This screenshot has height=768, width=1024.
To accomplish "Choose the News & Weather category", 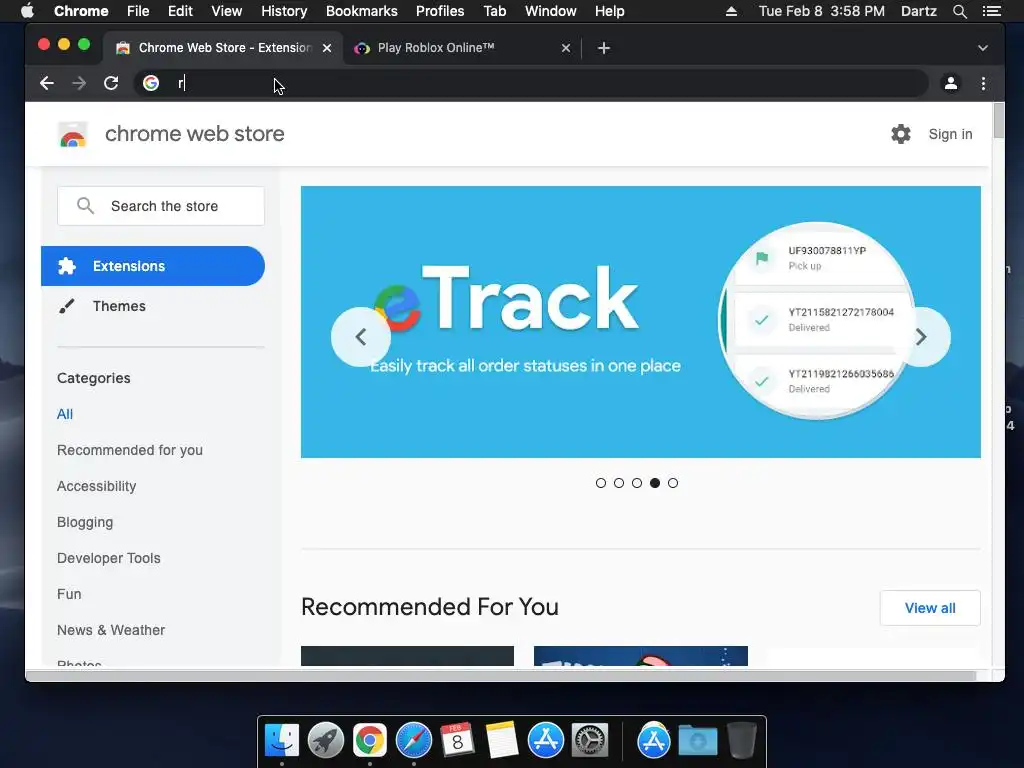I will (110, 630).
